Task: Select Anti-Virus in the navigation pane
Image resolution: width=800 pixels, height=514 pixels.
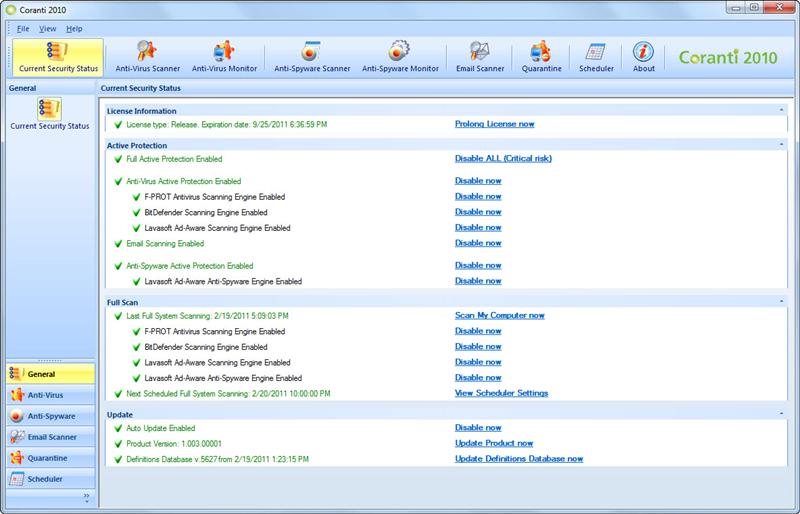Action: [x=51, y=395]
